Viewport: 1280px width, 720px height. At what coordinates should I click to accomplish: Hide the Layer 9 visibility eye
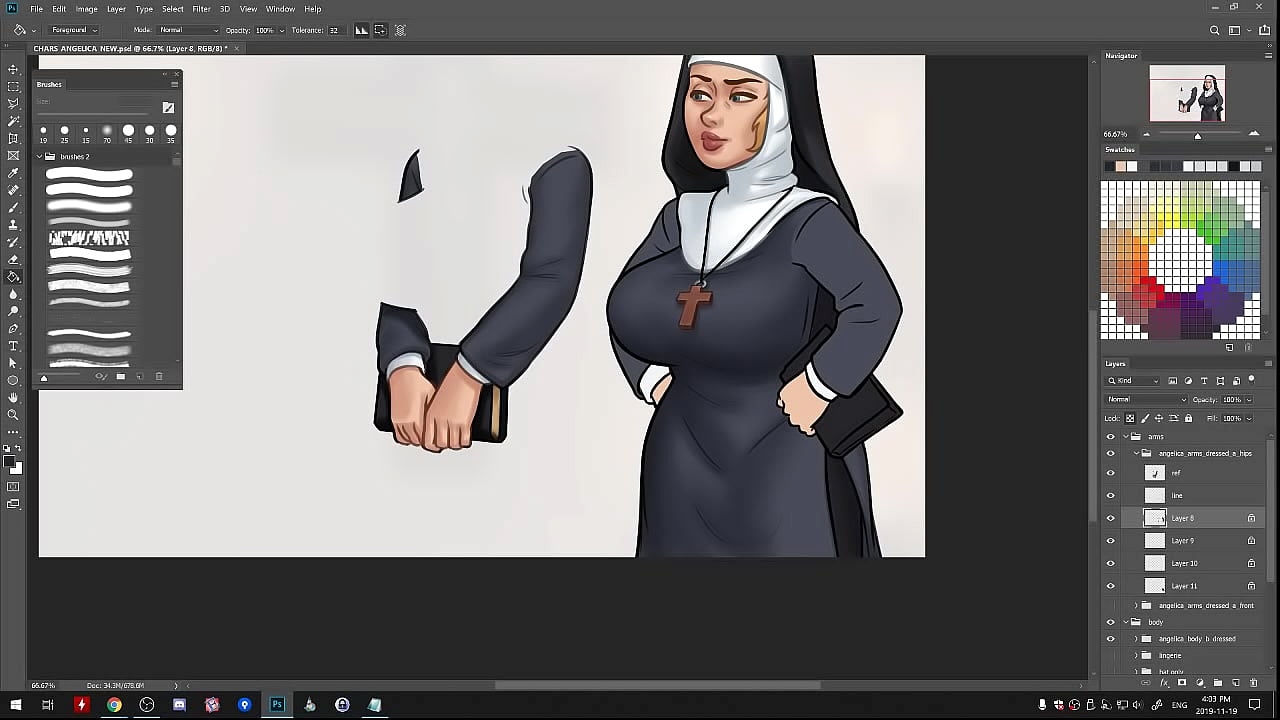coord(1110,541)
